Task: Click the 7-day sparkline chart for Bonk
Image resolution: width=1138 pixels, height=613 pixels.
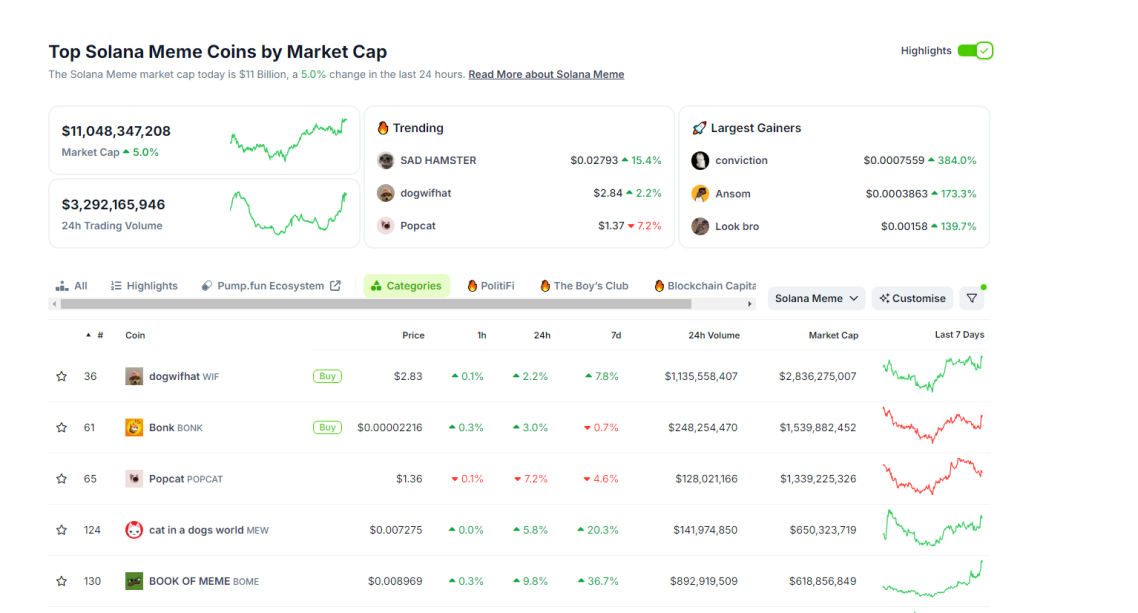Action: click(x=932, y=427)
